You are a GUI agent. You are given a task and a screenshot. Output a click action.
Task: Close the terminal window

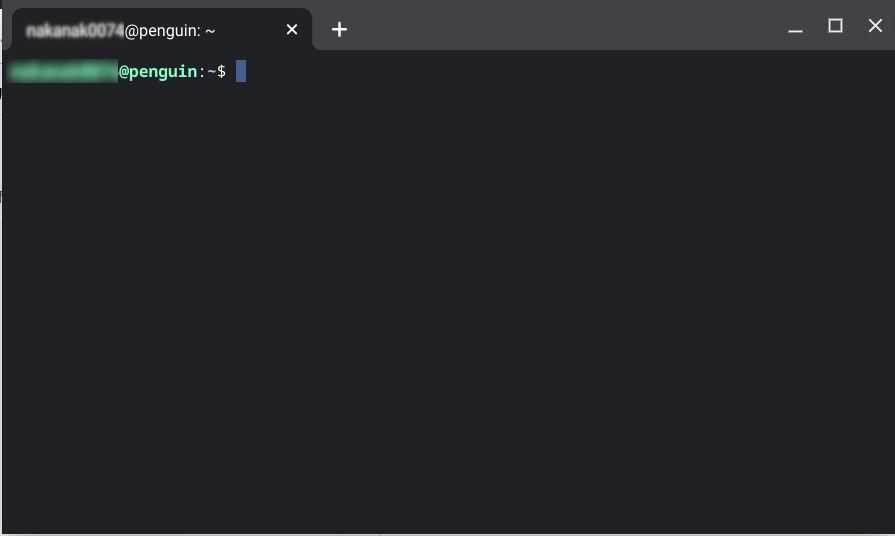coord(875,26)
